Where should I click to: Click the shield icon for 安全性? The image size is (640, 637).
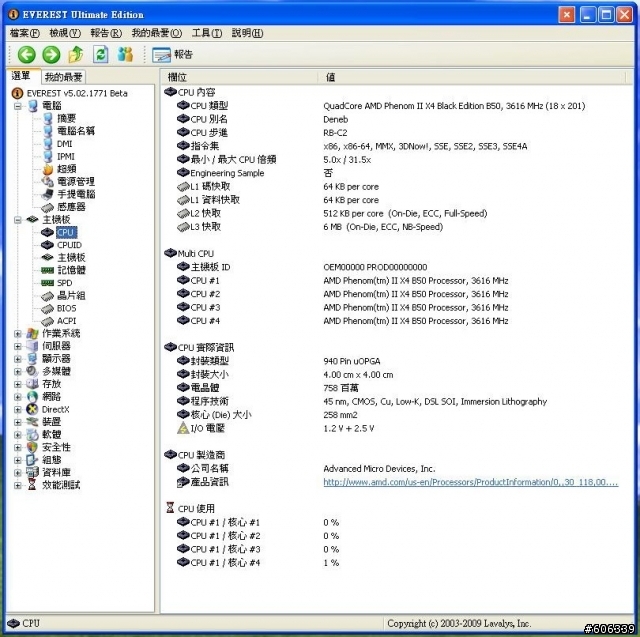coord(32,447)
